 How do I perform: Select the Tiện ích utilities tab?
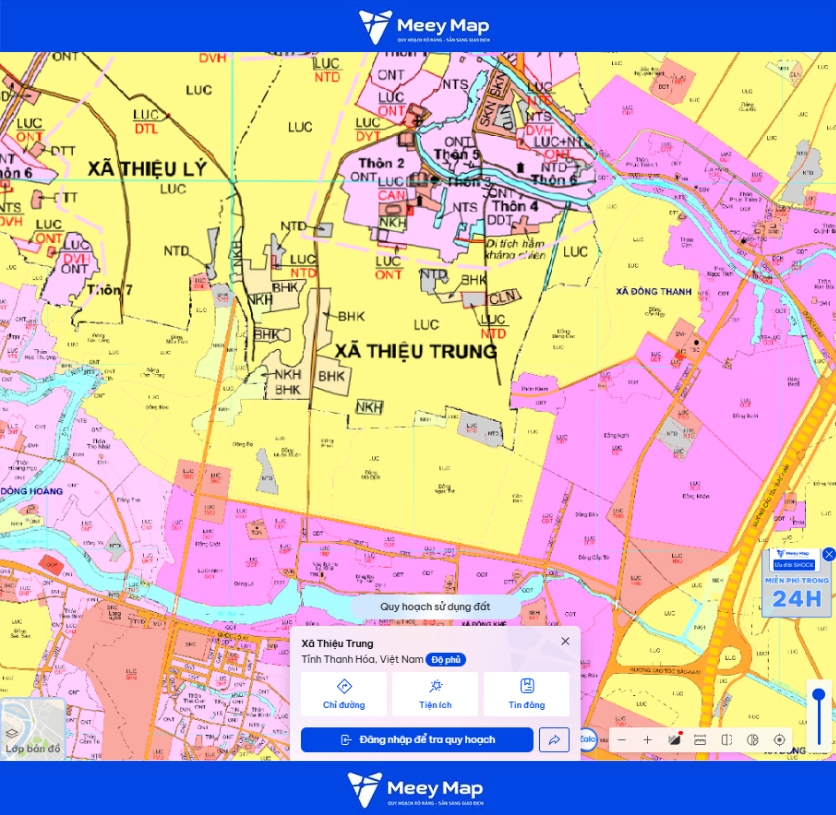(435, 694)
